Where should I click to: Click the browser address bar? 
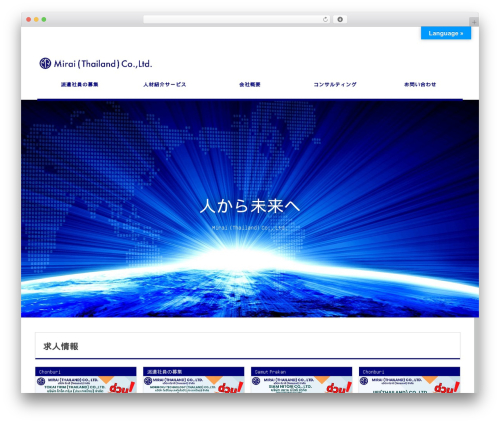tap(237, 20)
